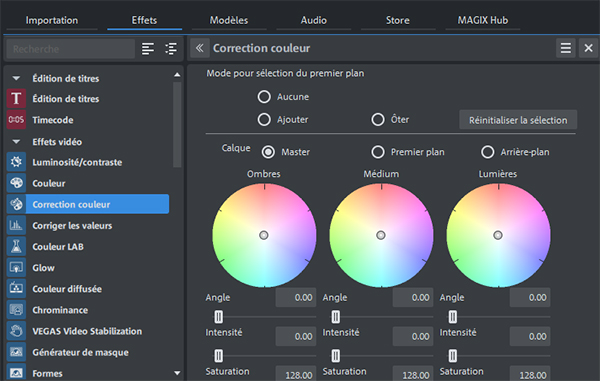Click the Médium Angle slider handle
This screenshot has height=381, width=600.
pos(335,317)
